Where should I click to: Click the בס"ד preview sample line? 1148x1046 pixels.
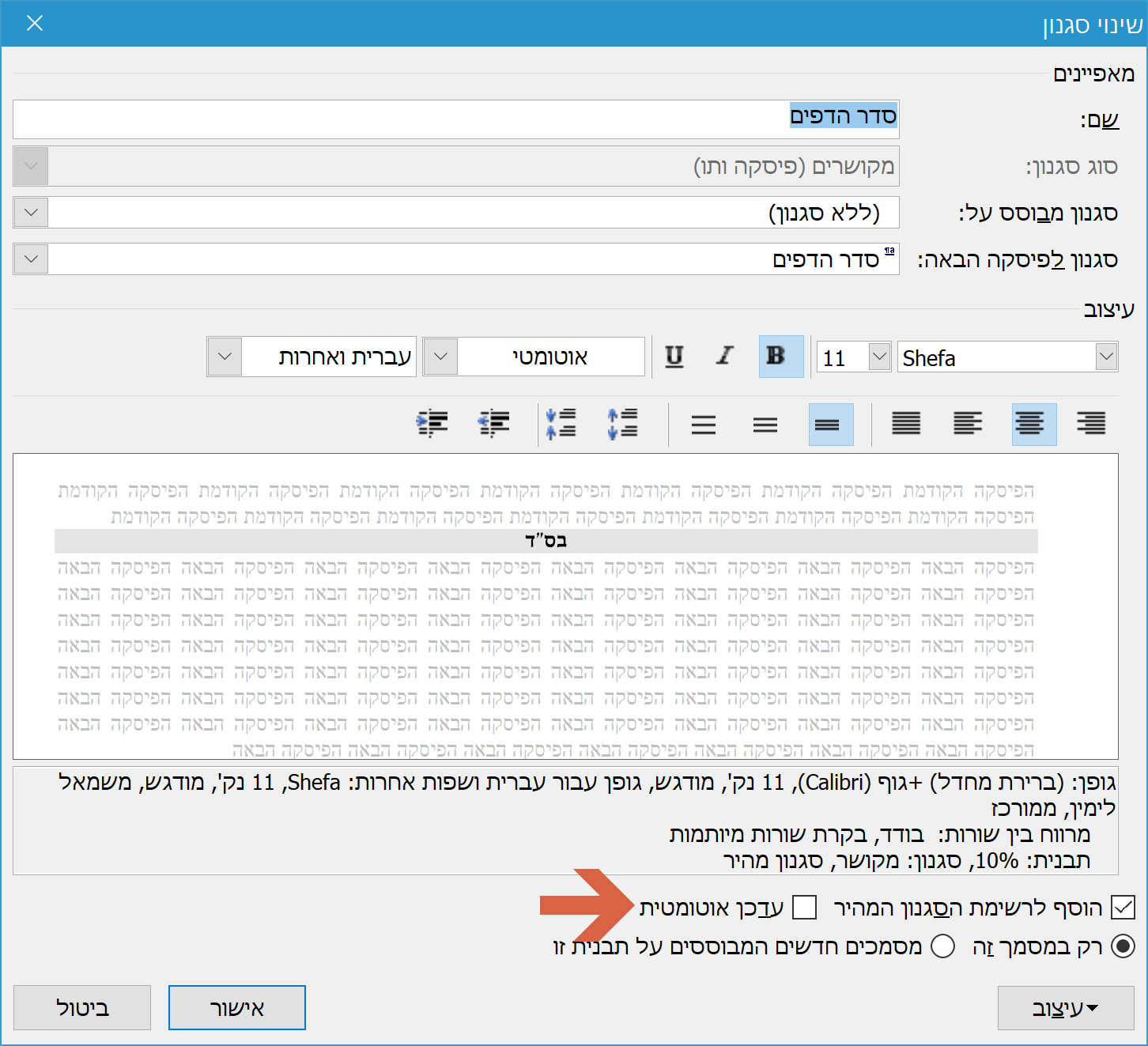pyautogui.click(x=546, y=541)
